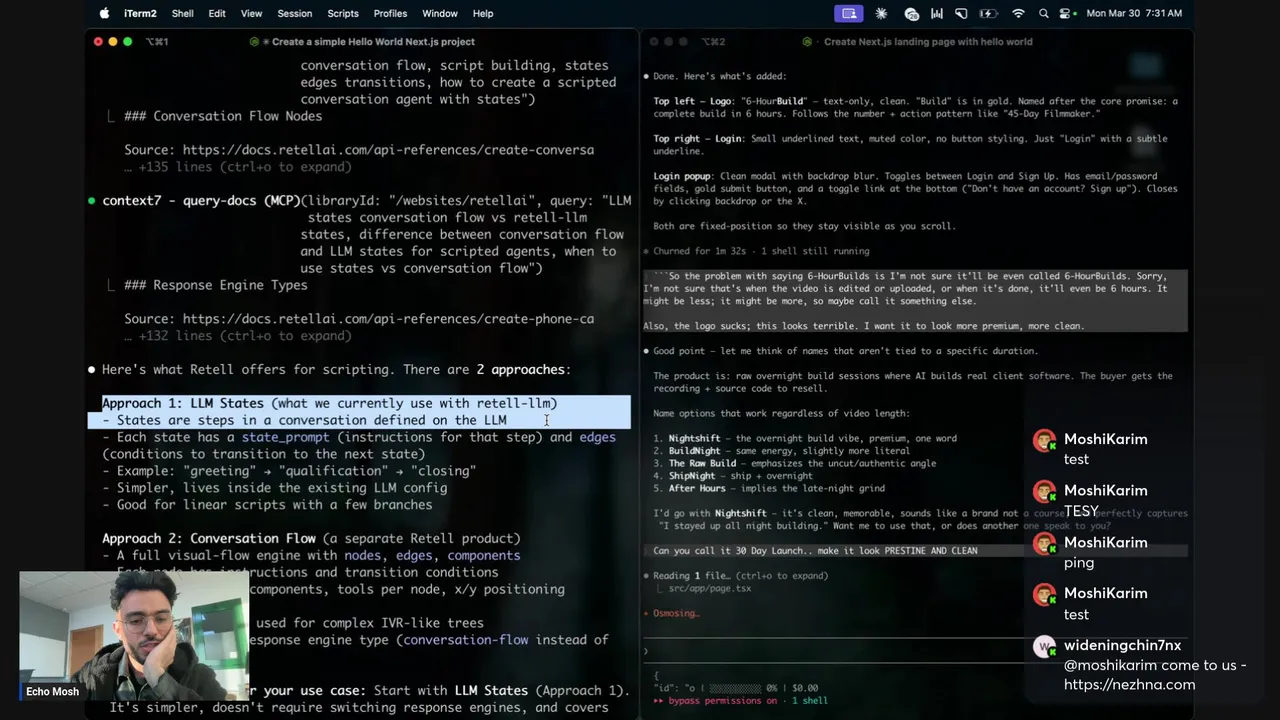The height and width of the screenshot is (720, 1280).
Task: Open the Edit menu
Action: 217,13
